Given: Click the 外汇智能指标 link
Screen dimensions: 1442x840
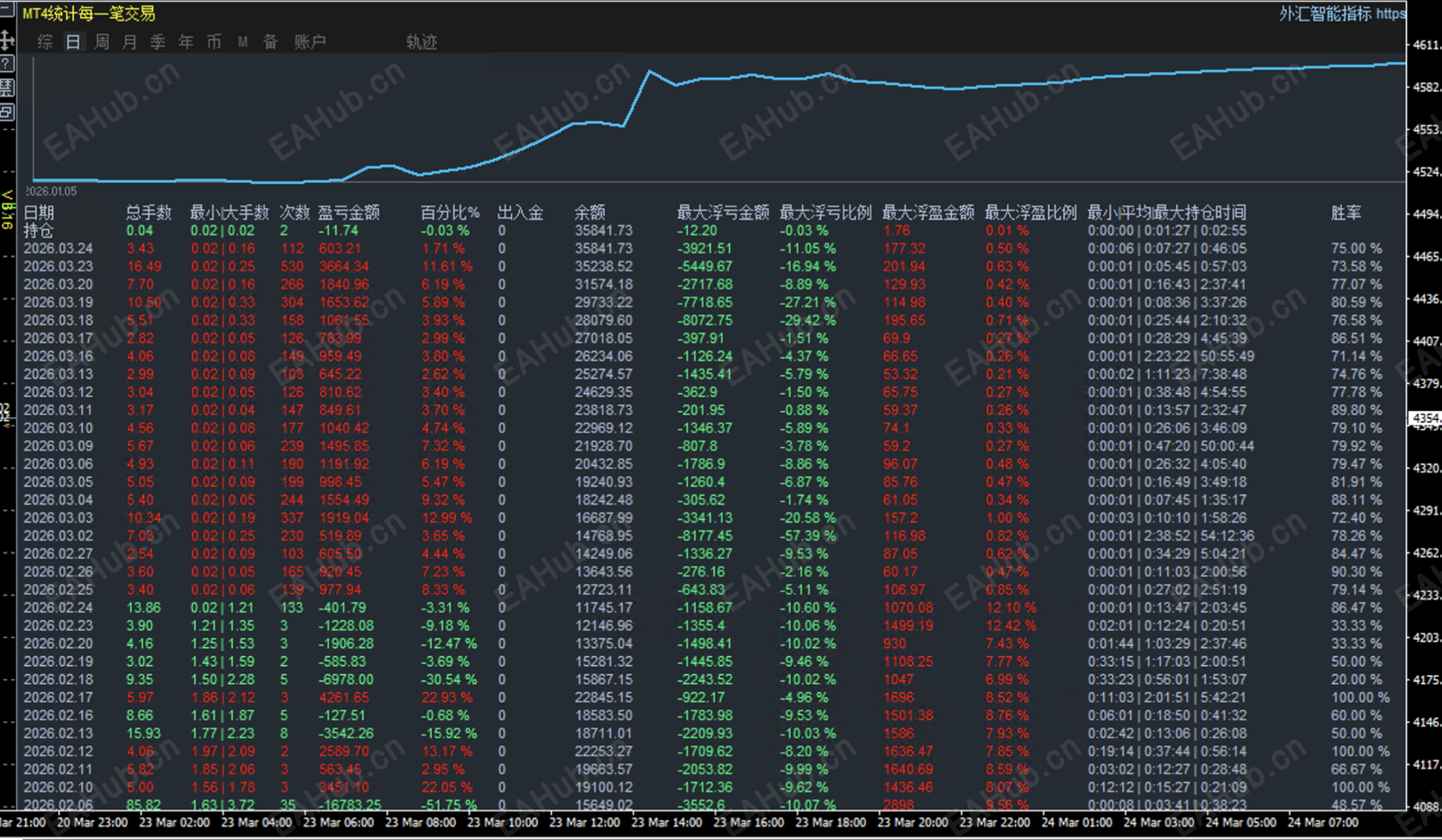Looking at the screenshot, I should [1325, 14].
